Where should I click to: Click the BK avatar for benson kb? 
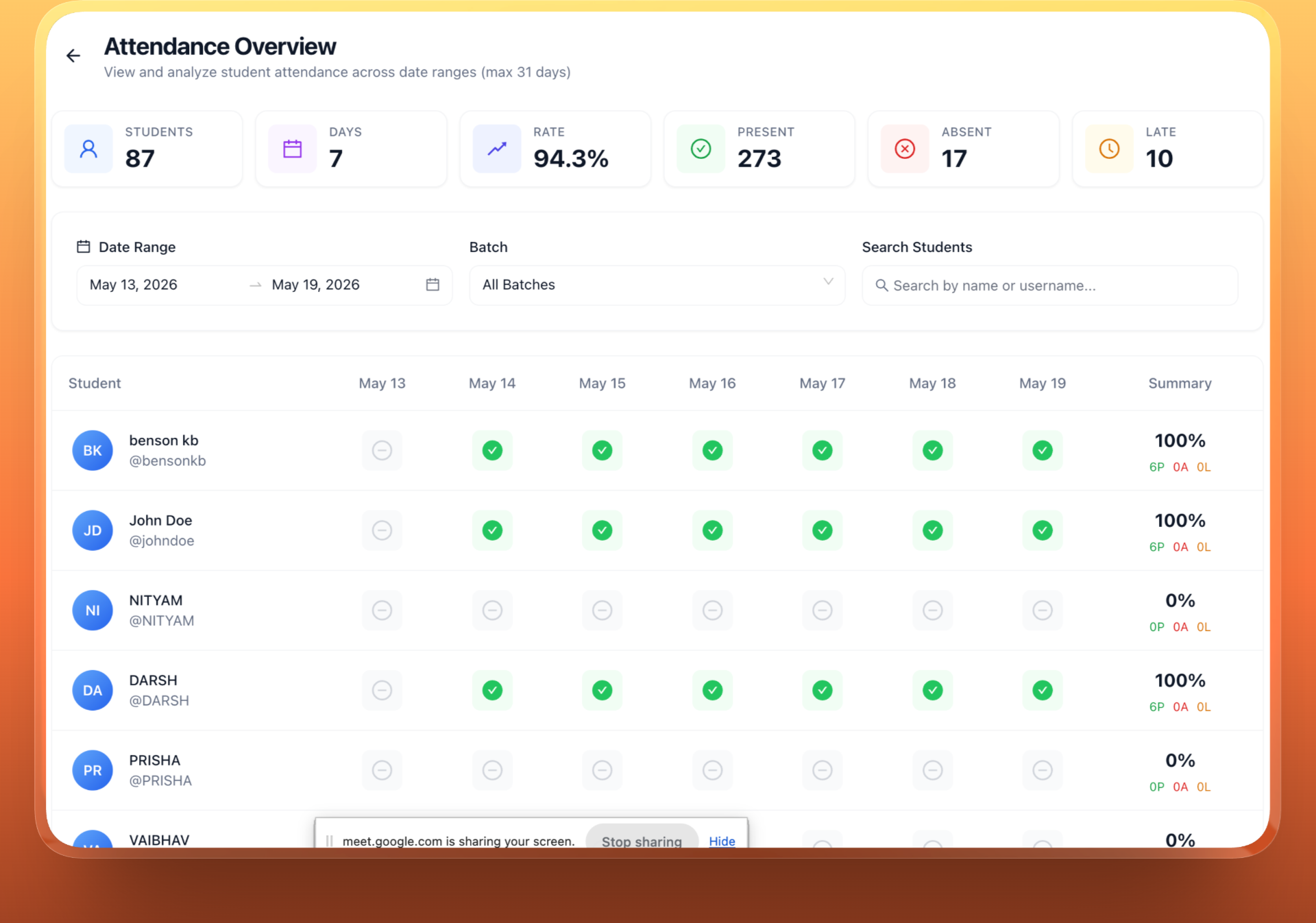click(93, 450)
